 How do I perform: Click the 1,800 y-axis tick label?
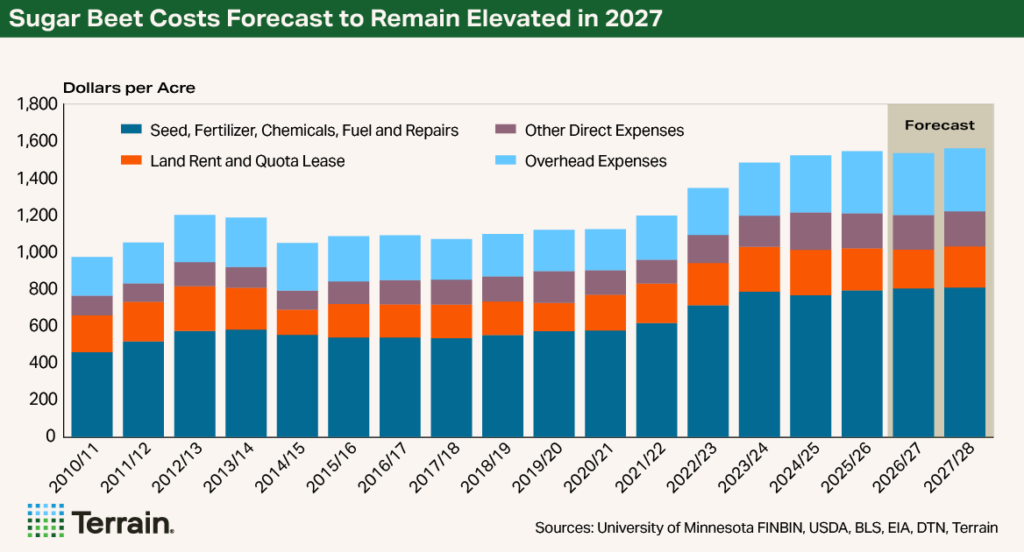tap(37, 104)
